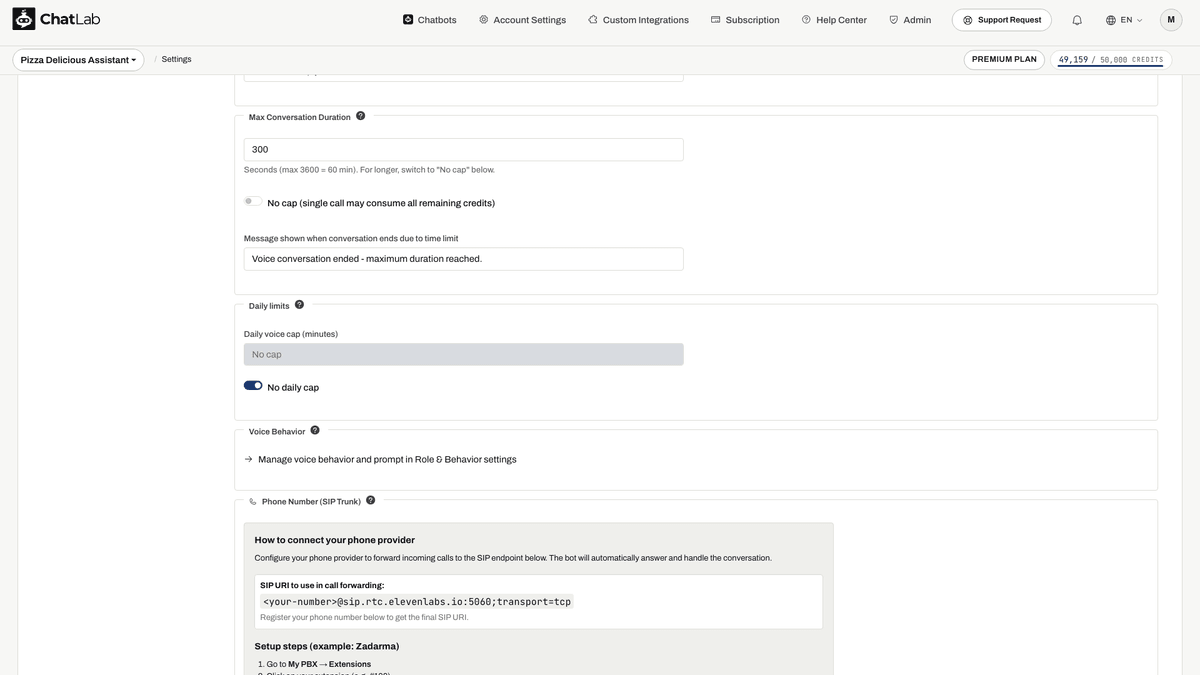
Task: Select the SIP URI code text
Action: (x=417, y=602)
